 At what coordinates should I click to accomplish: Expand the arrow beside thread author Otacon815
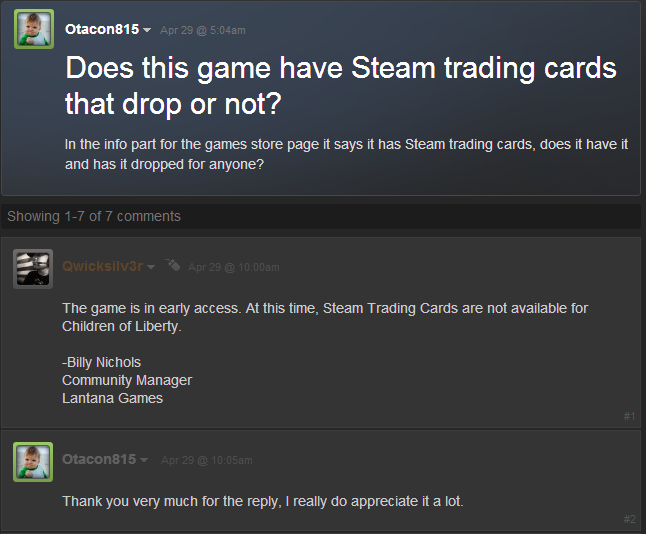147,30
